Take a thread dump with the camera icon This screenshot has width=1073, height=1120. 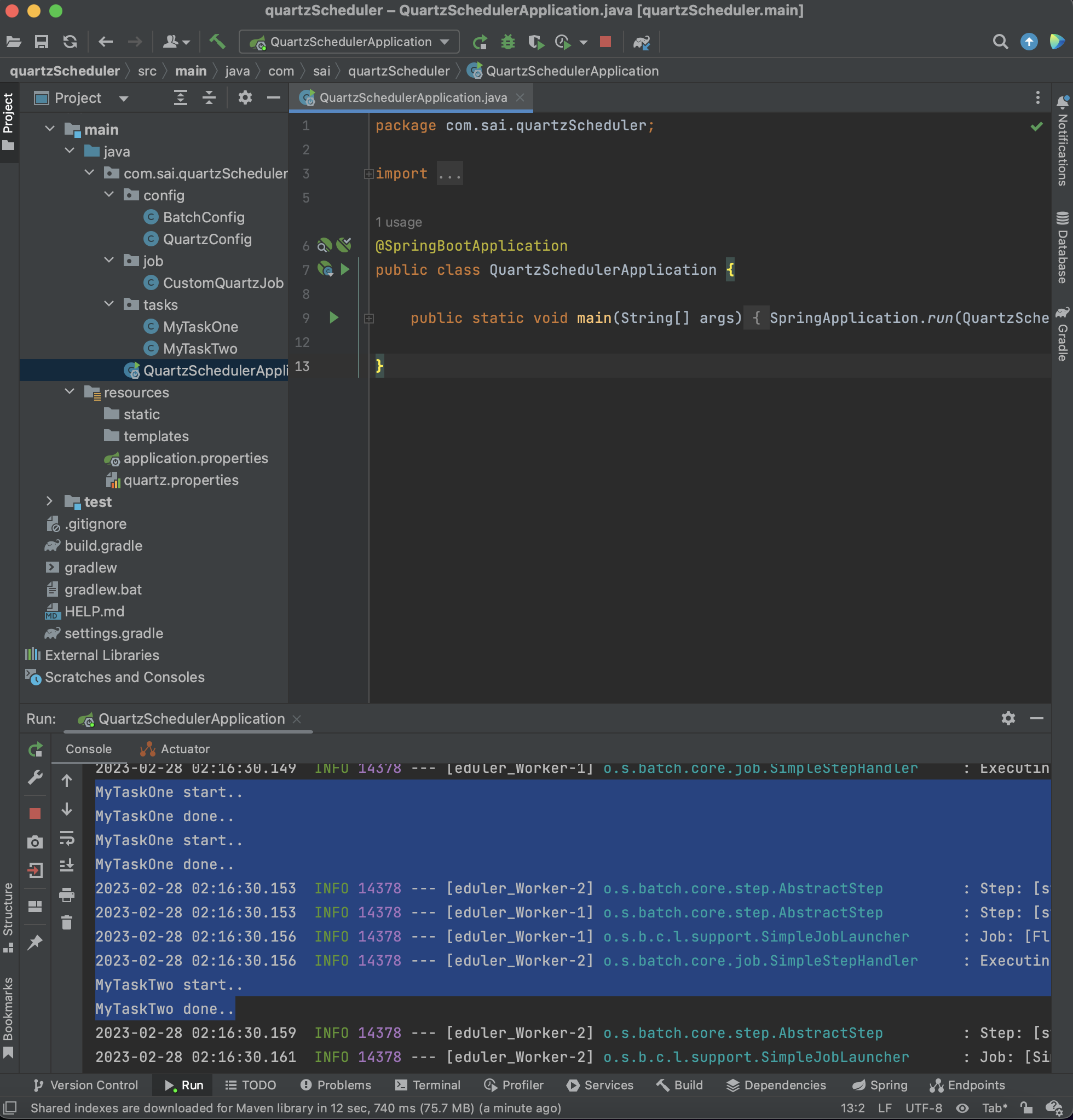[x=35, y=842]
